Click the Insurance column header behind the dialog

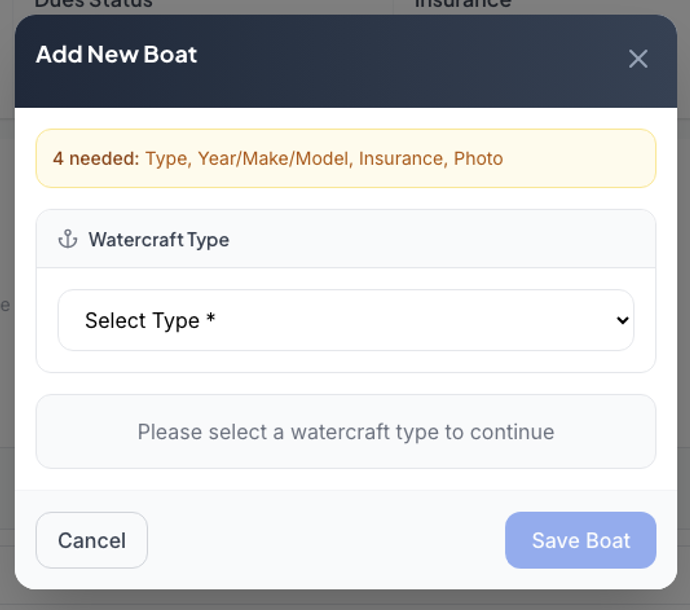462,5
